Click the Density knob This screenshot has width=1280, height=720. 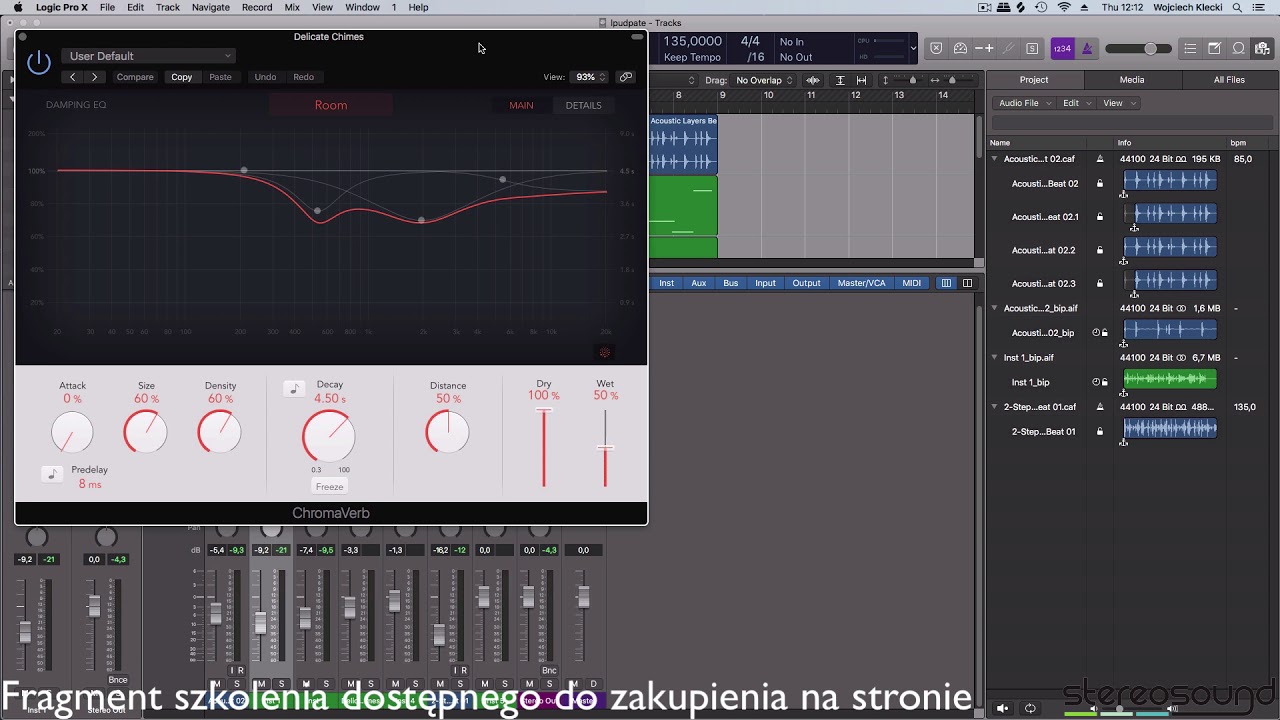(x=220, y=433)
